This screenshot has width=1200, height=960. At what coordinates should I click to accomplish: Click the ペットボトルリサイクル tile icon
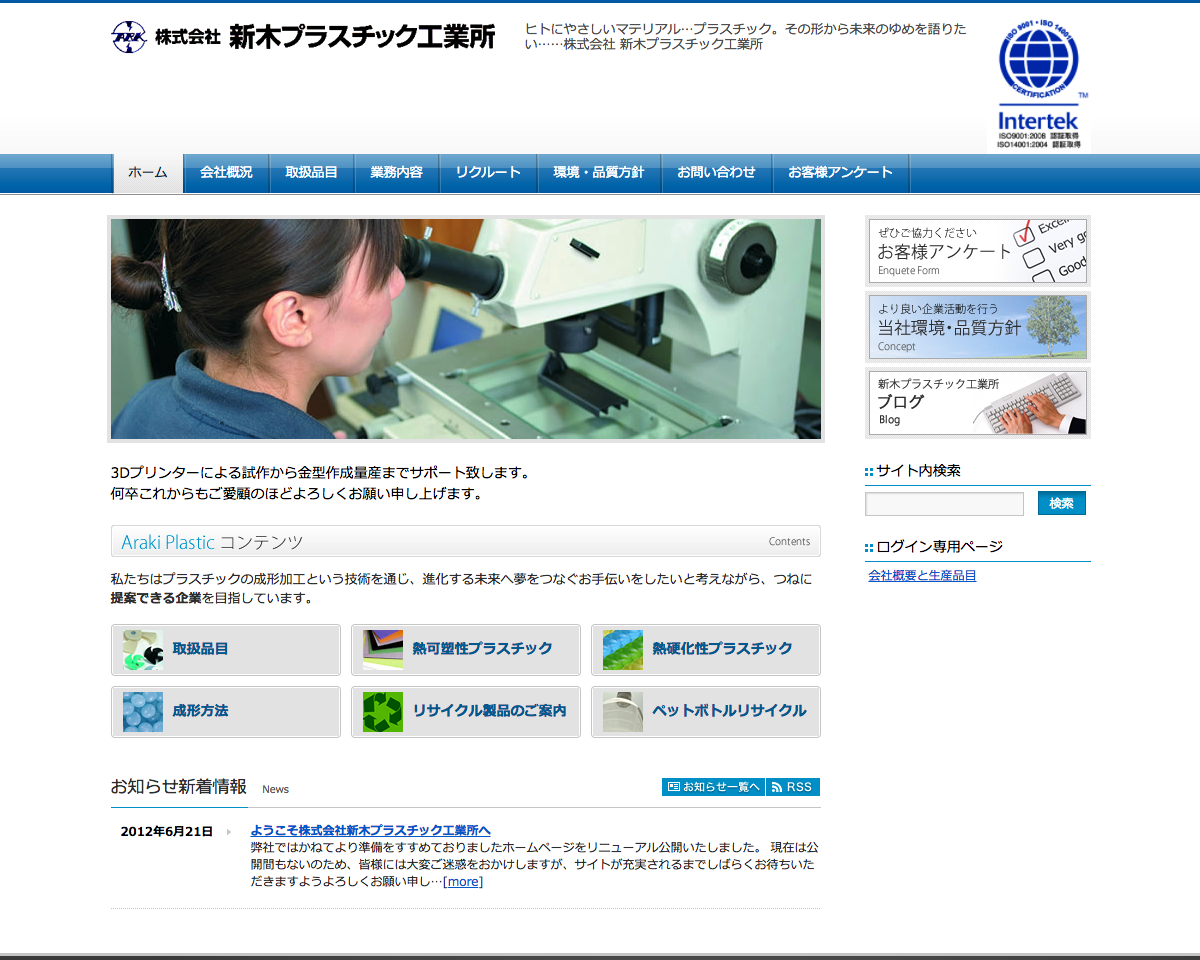(x=623, y=712)
